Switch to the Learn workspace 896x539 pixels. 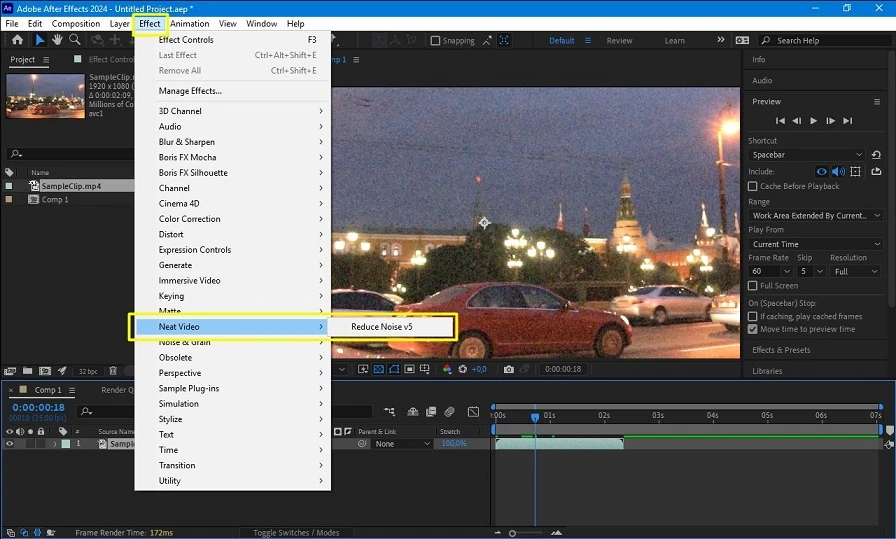click(675, 41)
